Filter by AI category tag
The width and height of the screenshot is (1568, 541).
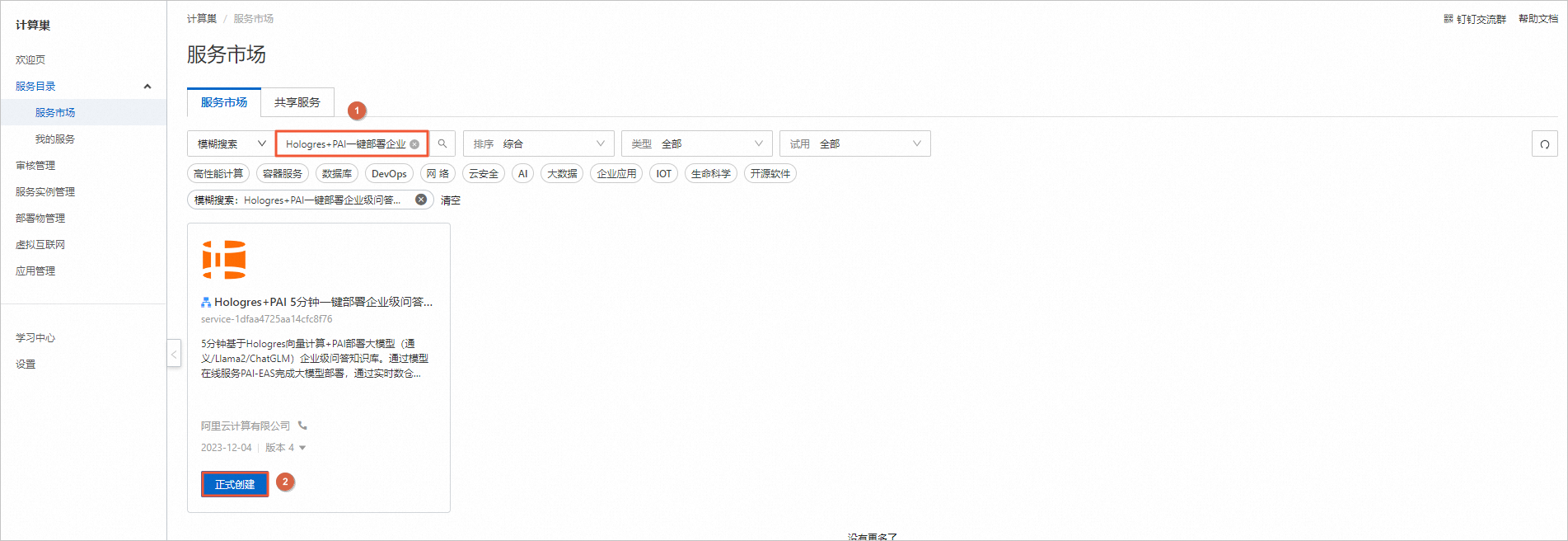(x=522, y=173)
